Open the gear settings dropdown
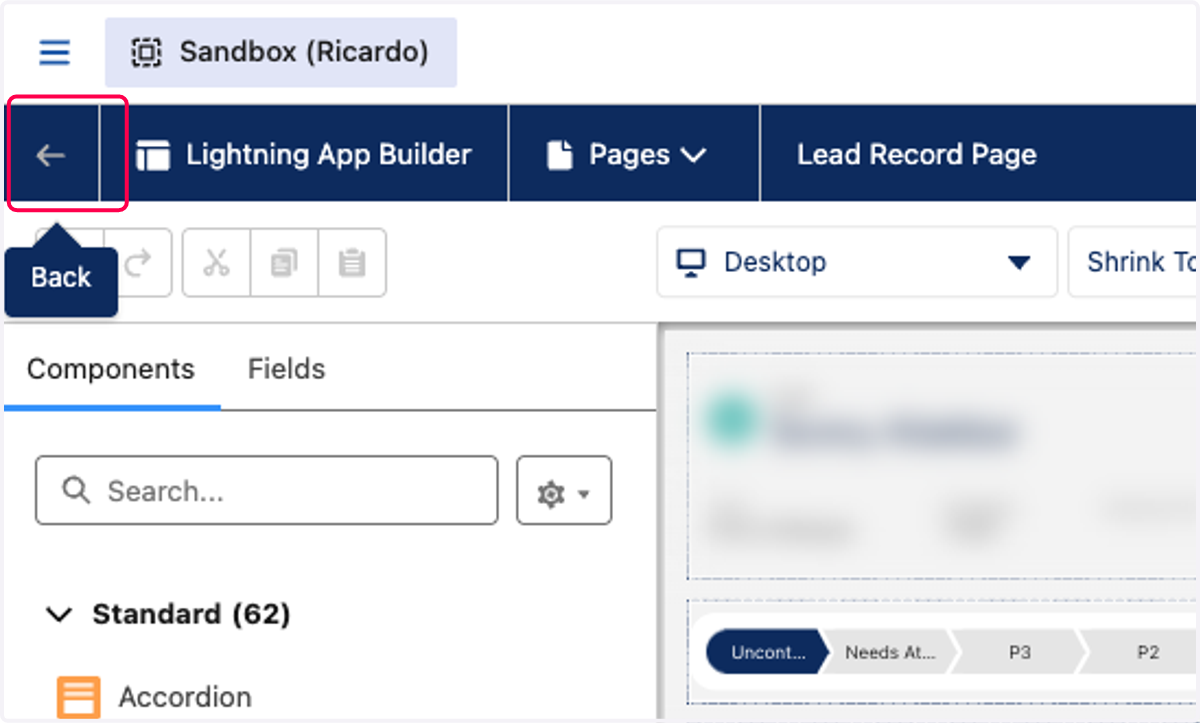 coord(564,490)
